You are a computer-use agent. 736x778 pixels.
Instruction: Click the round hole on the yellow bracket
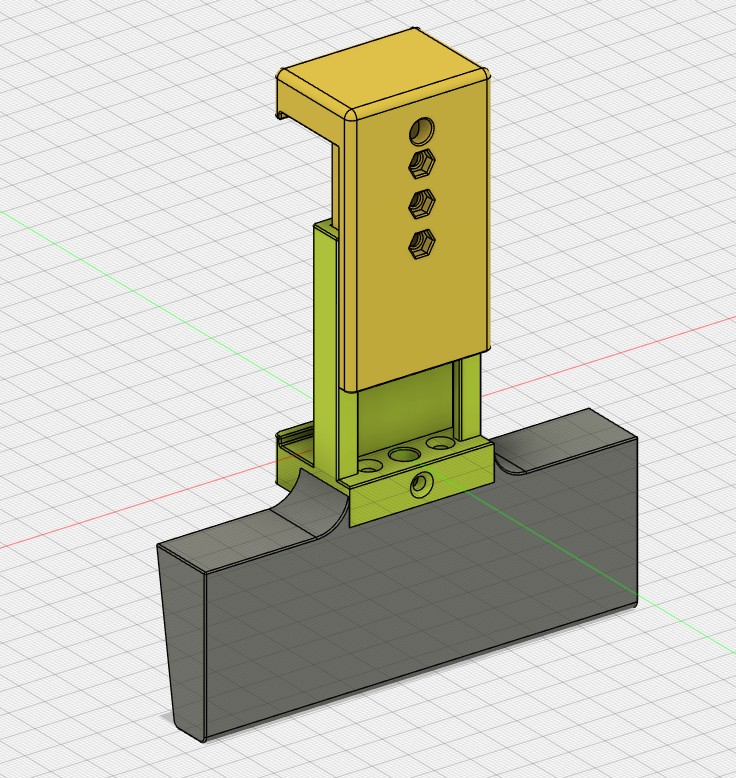pyautogui.click(x=422, y=131)
